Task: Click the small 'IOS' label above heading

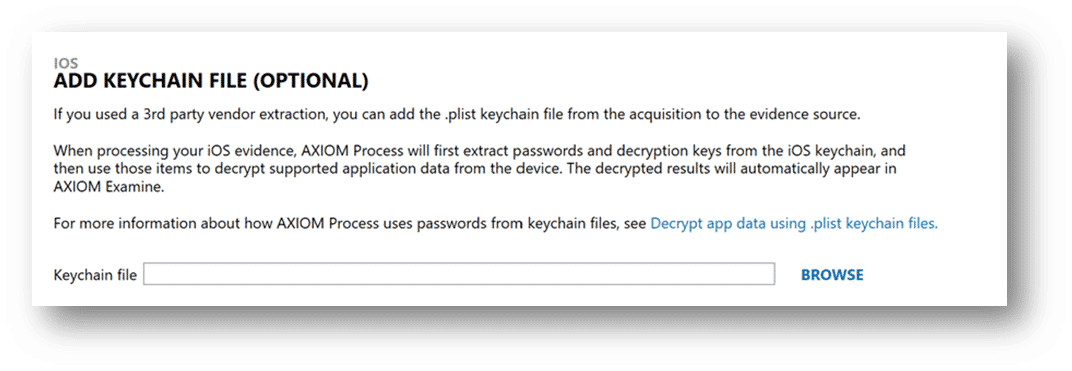Action: tap(66, 64)
